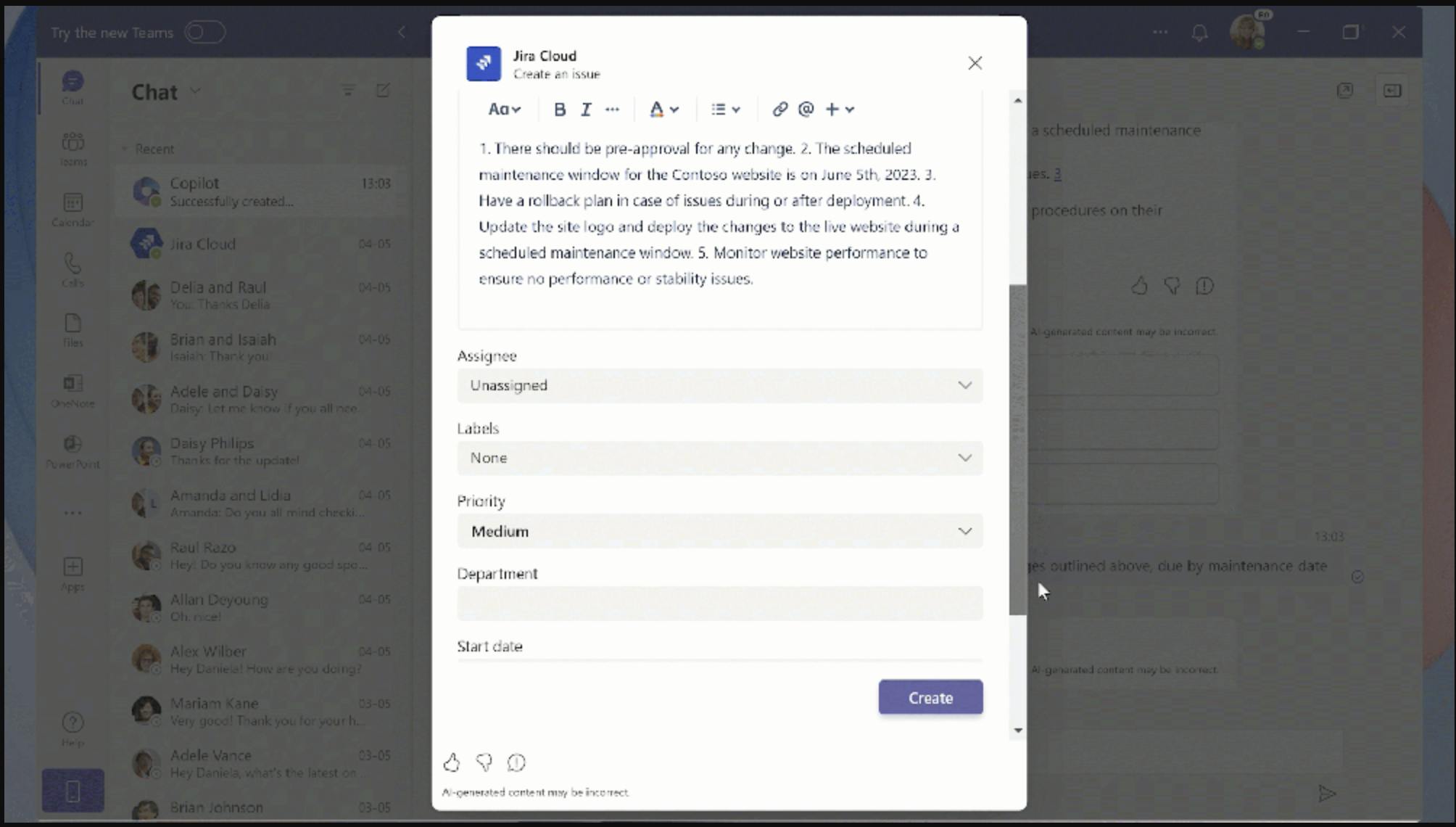Open the insert plus menu
1456x827 pixels.
pos(840,110)
